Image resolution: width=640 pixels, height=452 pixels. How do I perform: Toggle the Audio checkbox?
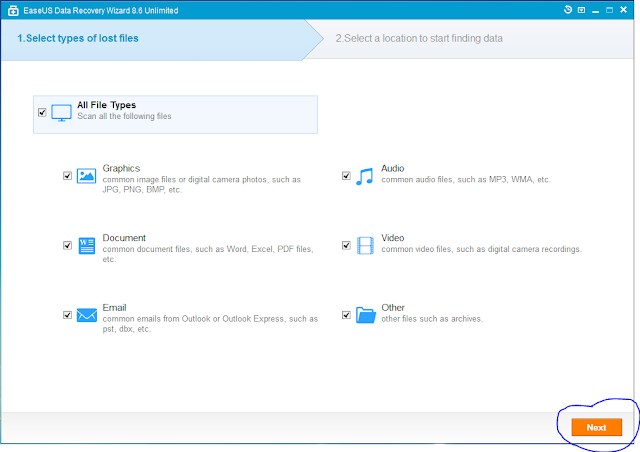click(346, 176)
